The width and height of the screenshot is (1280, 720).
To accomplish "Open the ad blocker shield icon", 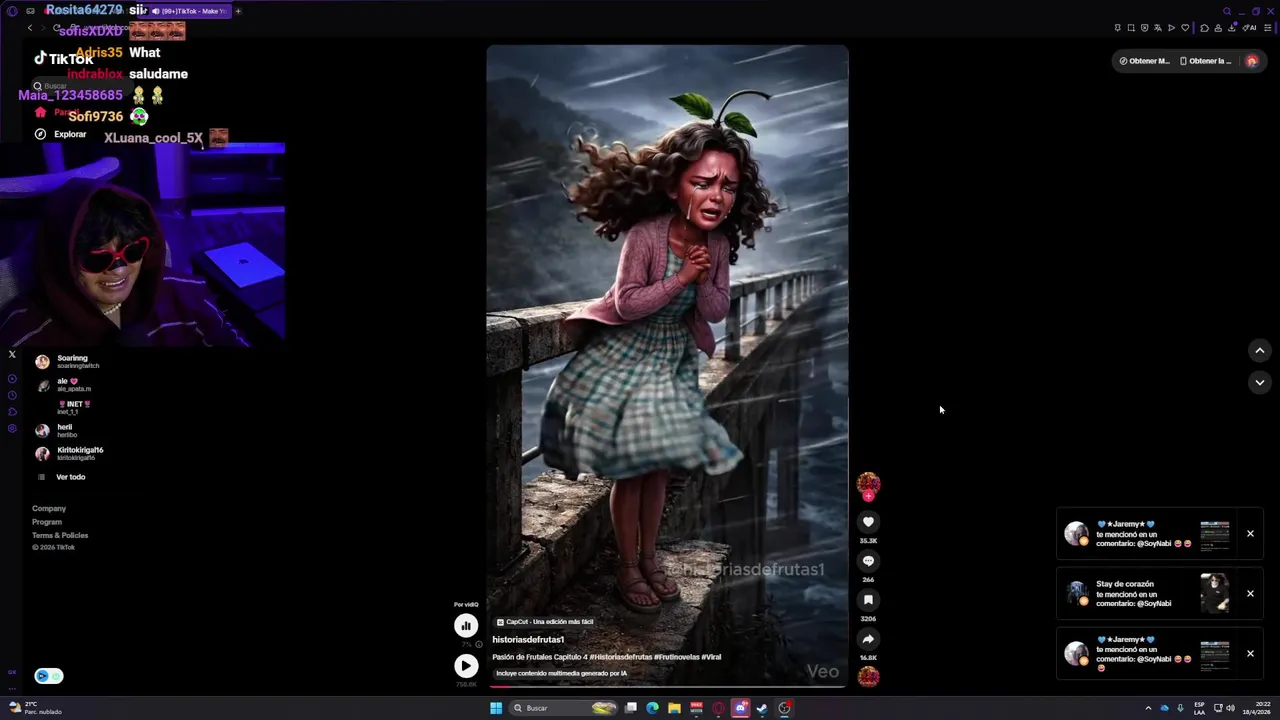I will [1145, 28].
